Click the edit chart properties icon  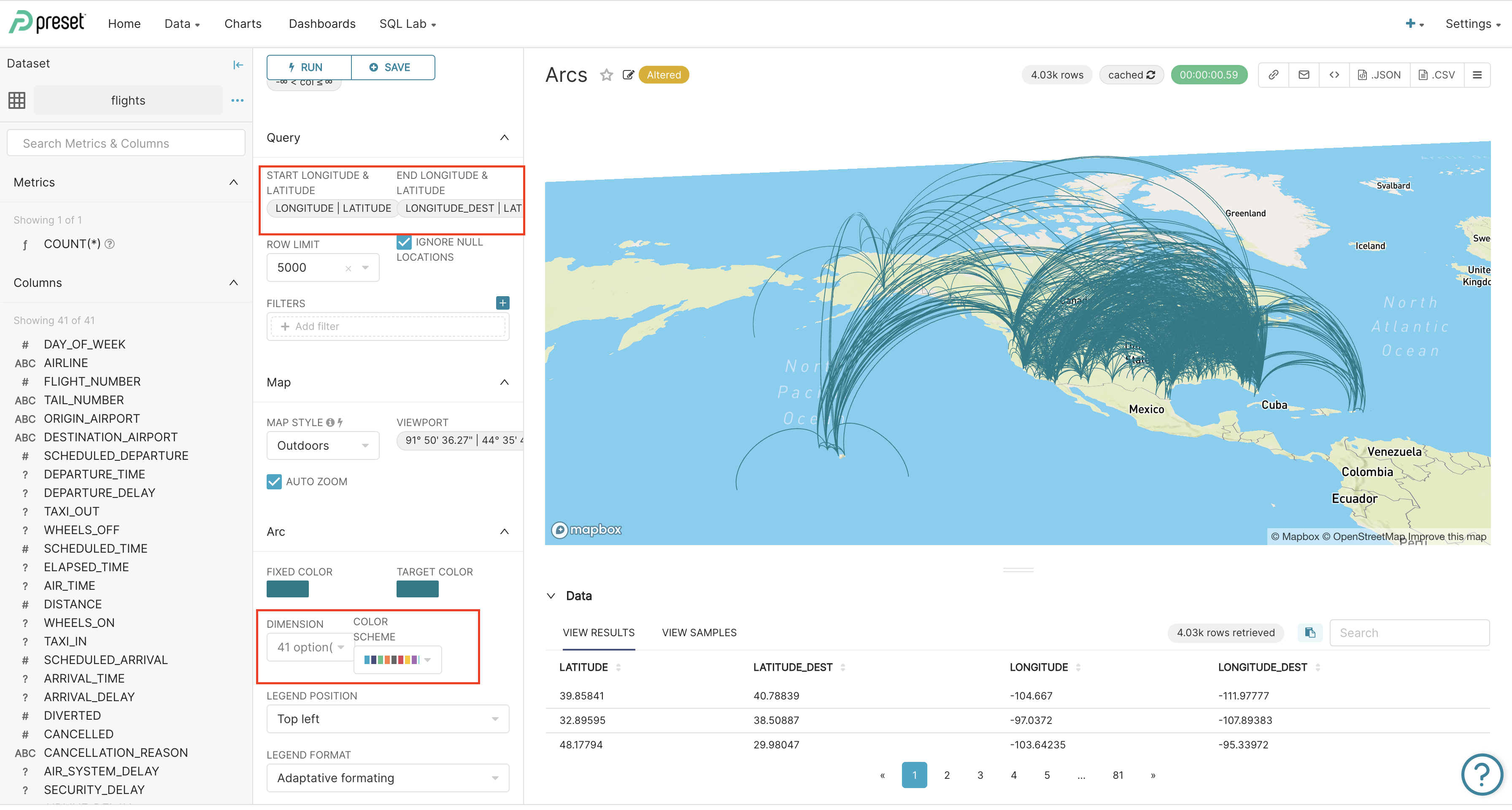pos(628,75)
